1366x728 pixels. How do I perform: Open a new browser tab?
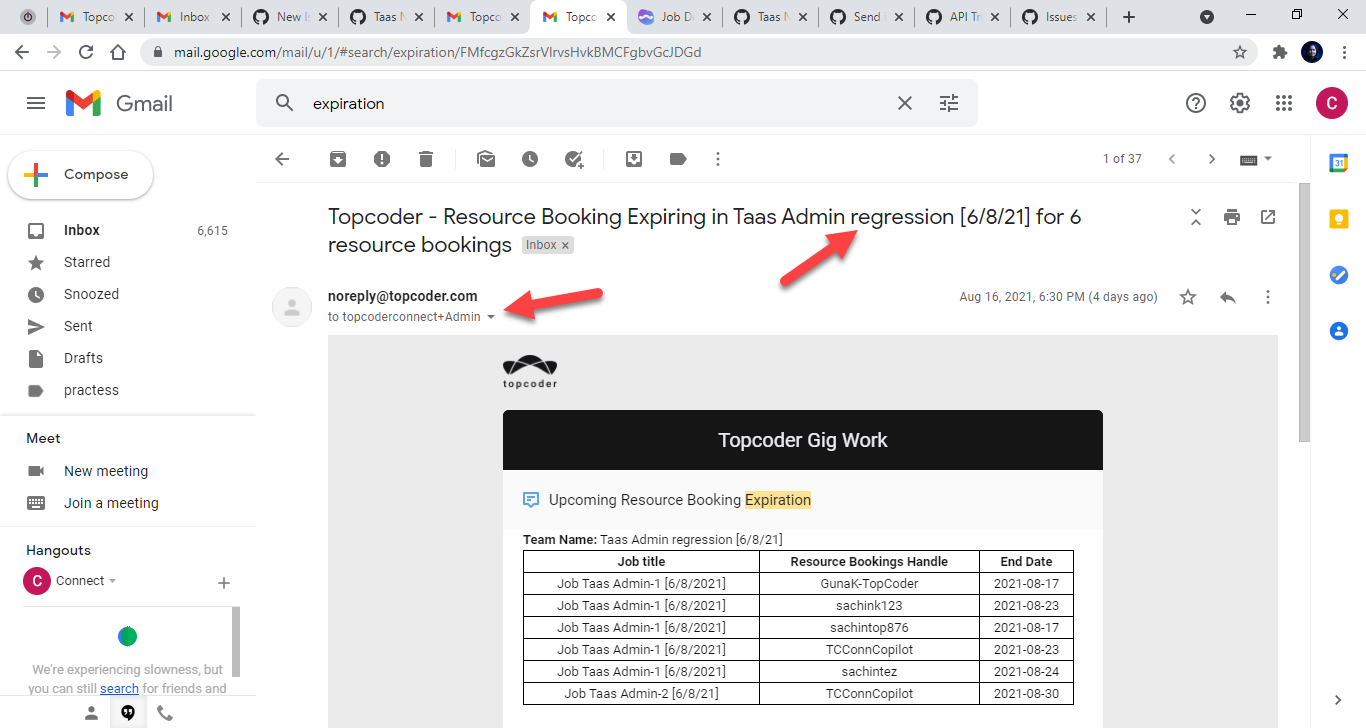[1129, 17]
